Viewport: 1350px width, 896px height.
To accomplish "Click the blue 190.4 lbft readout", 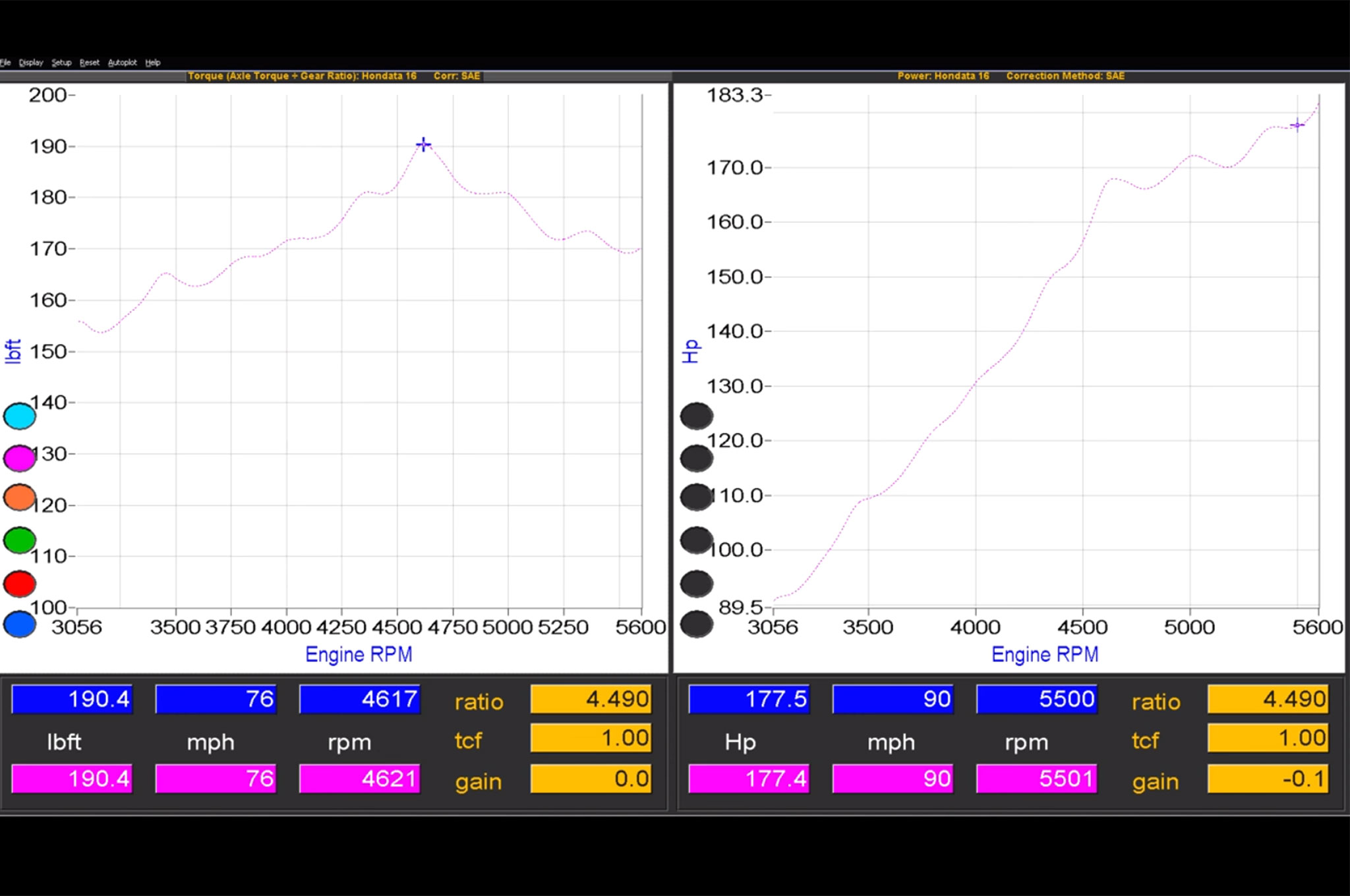I will [72, 699].
